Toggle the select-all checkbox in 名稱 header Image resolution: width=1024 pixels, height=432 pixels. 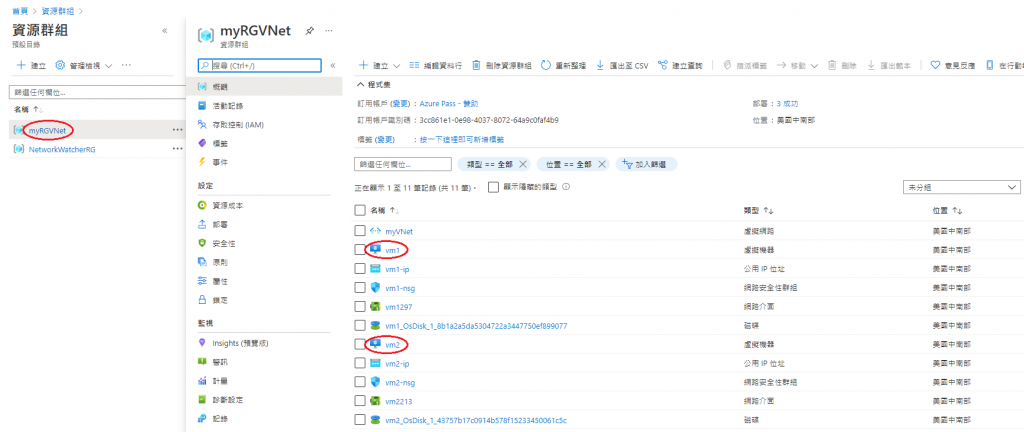pos(359,210)
